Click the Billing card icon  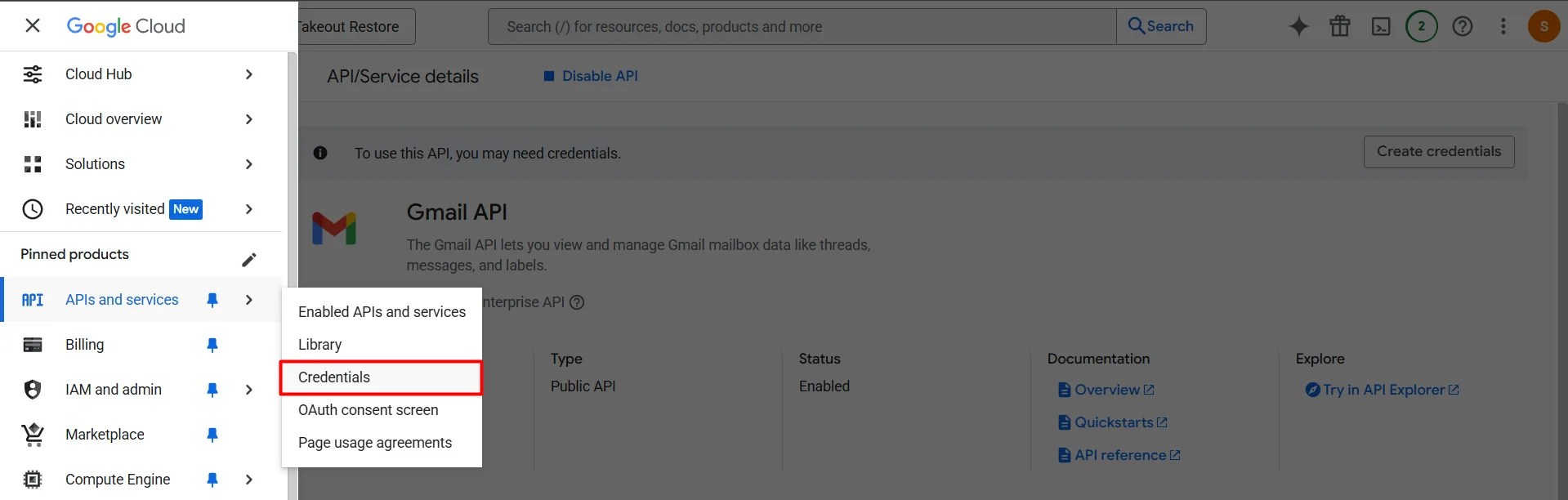[x=33, y=345]
